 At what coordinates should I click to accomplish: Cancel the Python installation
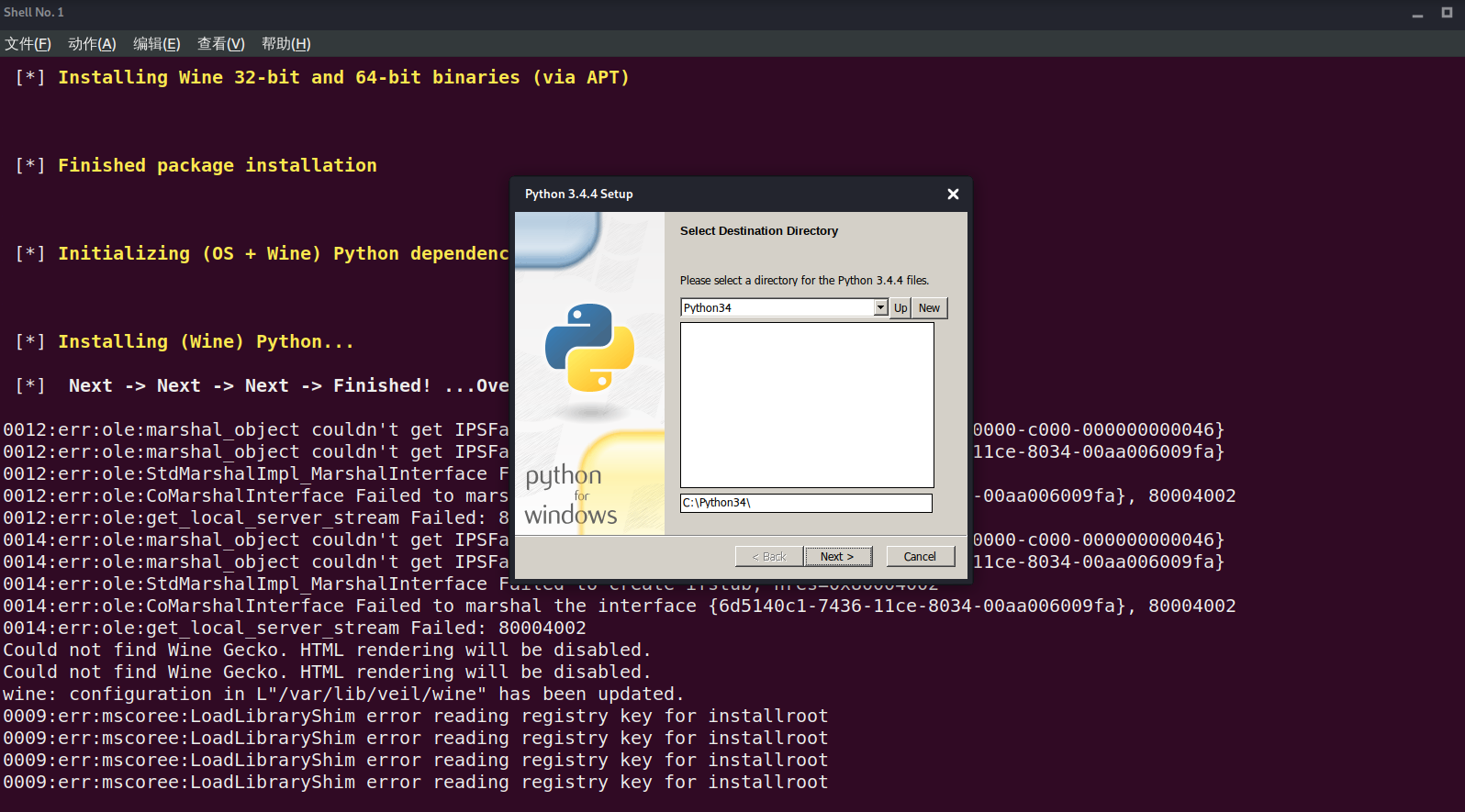click(920, 557)
